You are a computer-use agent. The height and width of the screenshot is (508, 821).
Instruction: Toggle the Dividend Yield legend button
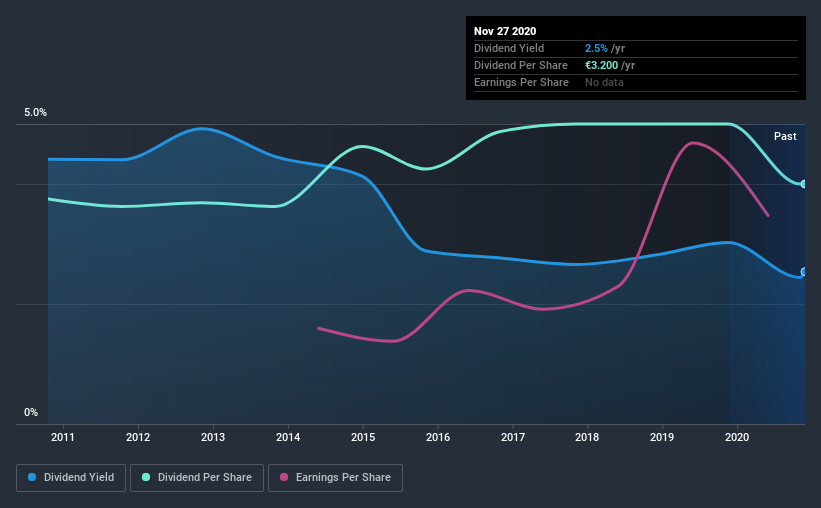point(71,478)
